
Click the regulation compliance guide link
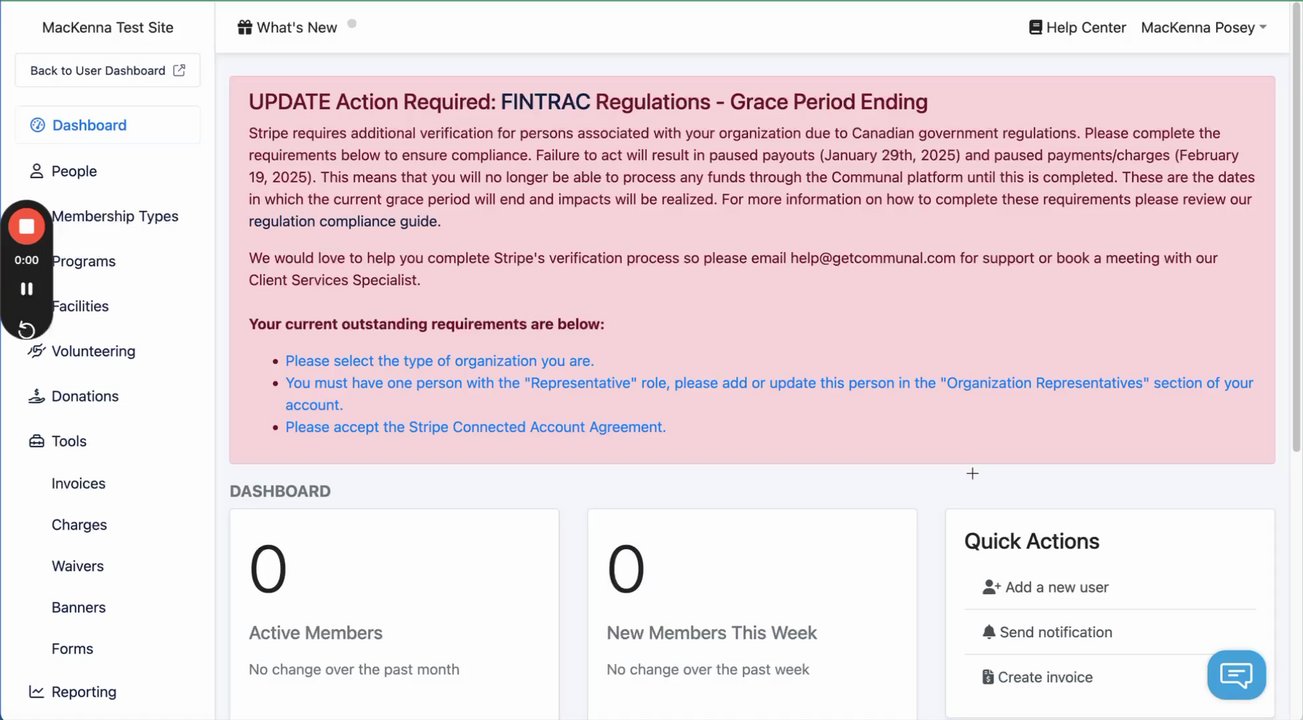tap(344, 221)
